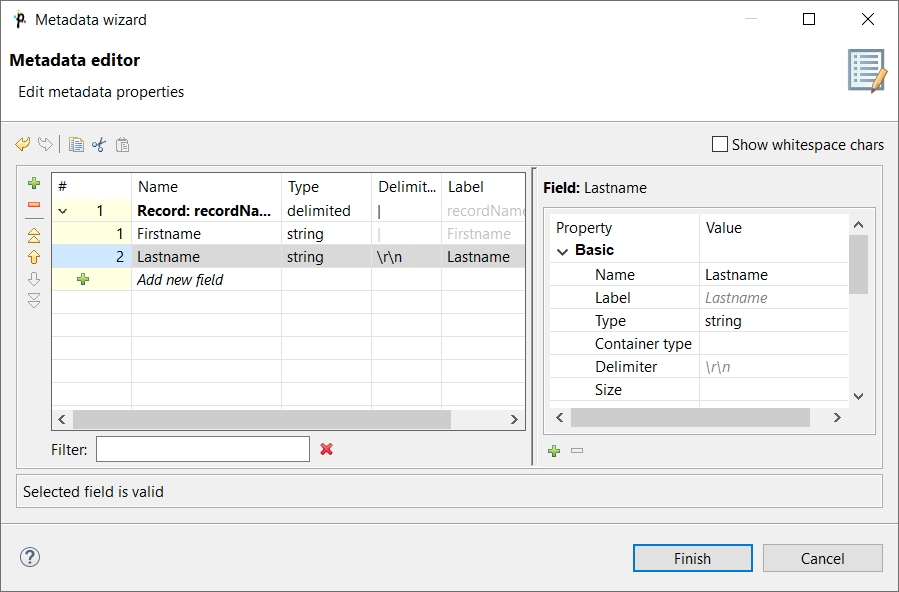Click the # column header
Screen dimensions: 899x592
click(92, 187)
